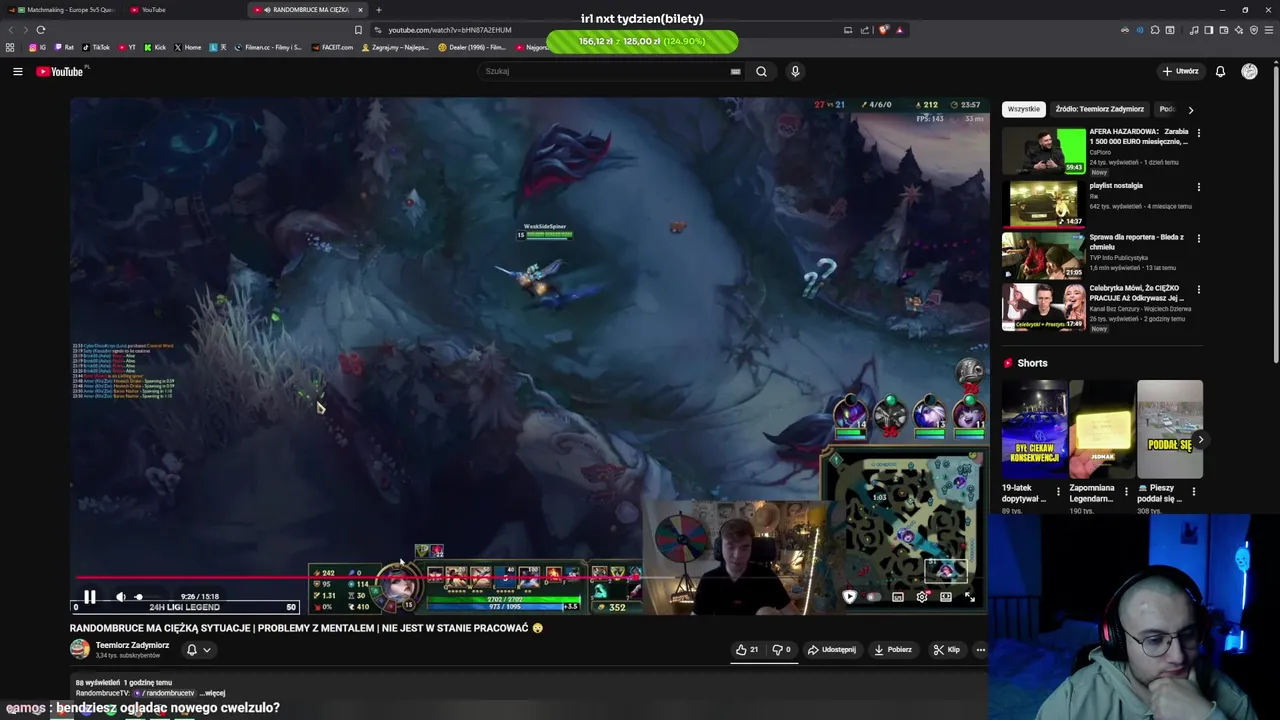Open options for the 19-latek dopytywał Short
The image size is (1280, 720).
pyautogui.click(x=1059, y=492)
